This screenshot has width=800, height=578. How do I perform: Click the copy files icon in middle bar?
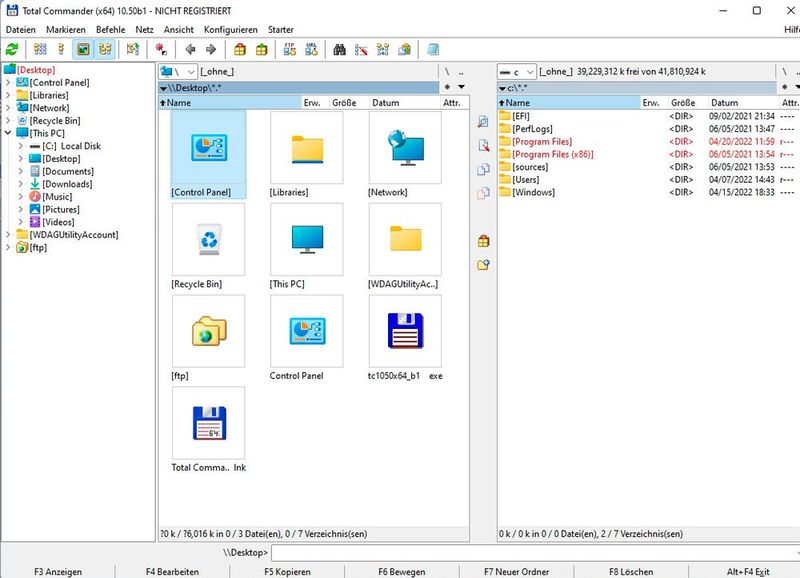pos(483,169)
